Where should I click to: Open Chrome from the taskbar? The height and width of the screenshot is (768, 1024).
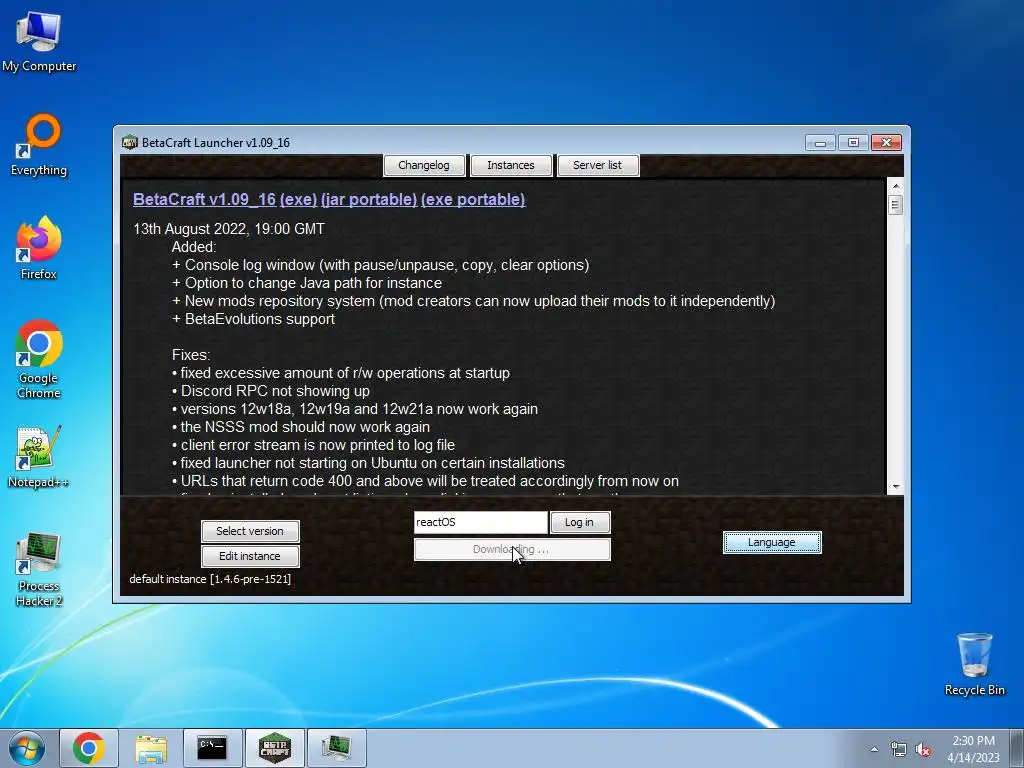pos(89,748)
